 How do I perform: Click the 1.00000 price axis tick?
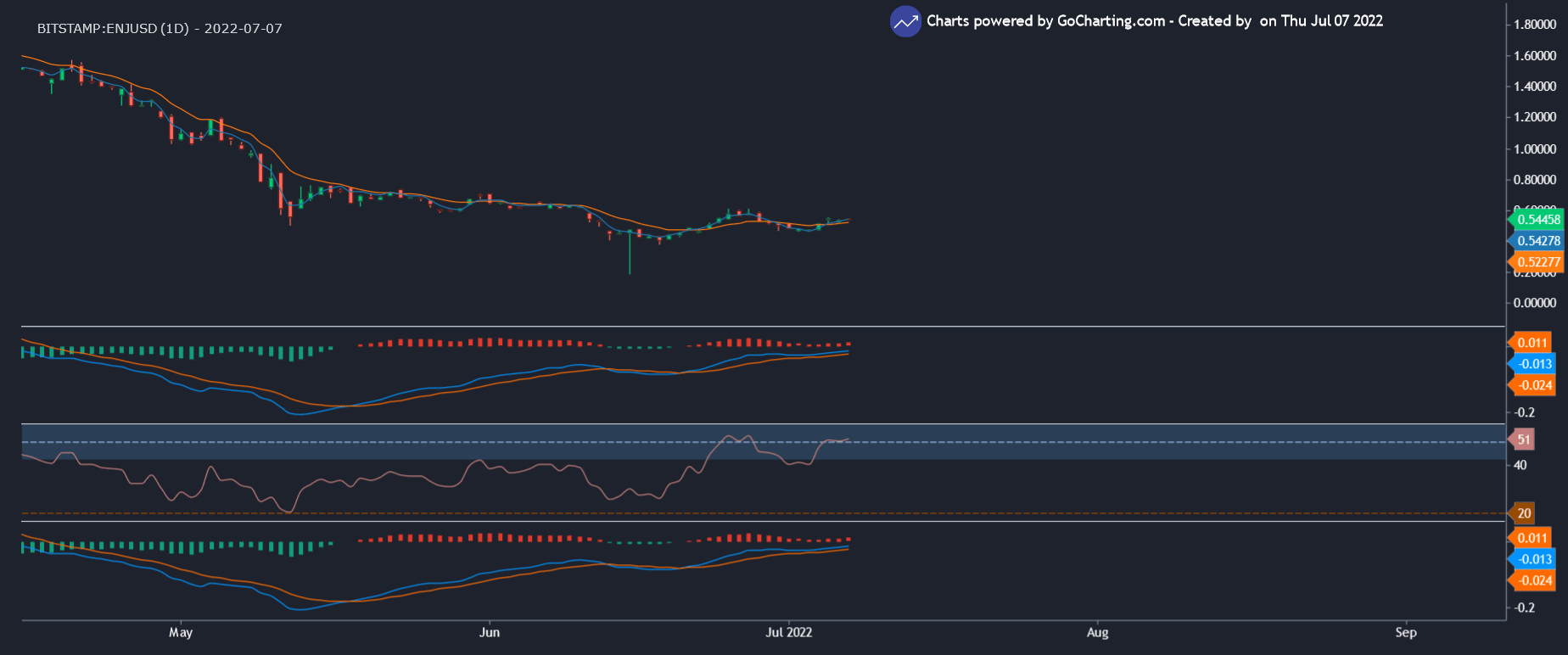pos(1535,149)
